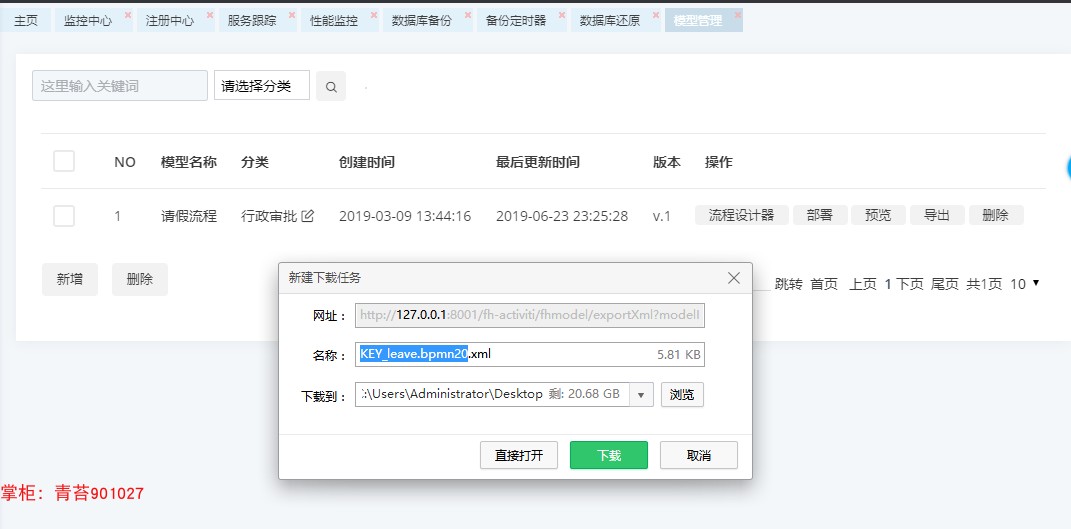Click the v.1 version cell
Viewport: 1071px width, 529px height.
pyautogui.click(x=662, y=216)
